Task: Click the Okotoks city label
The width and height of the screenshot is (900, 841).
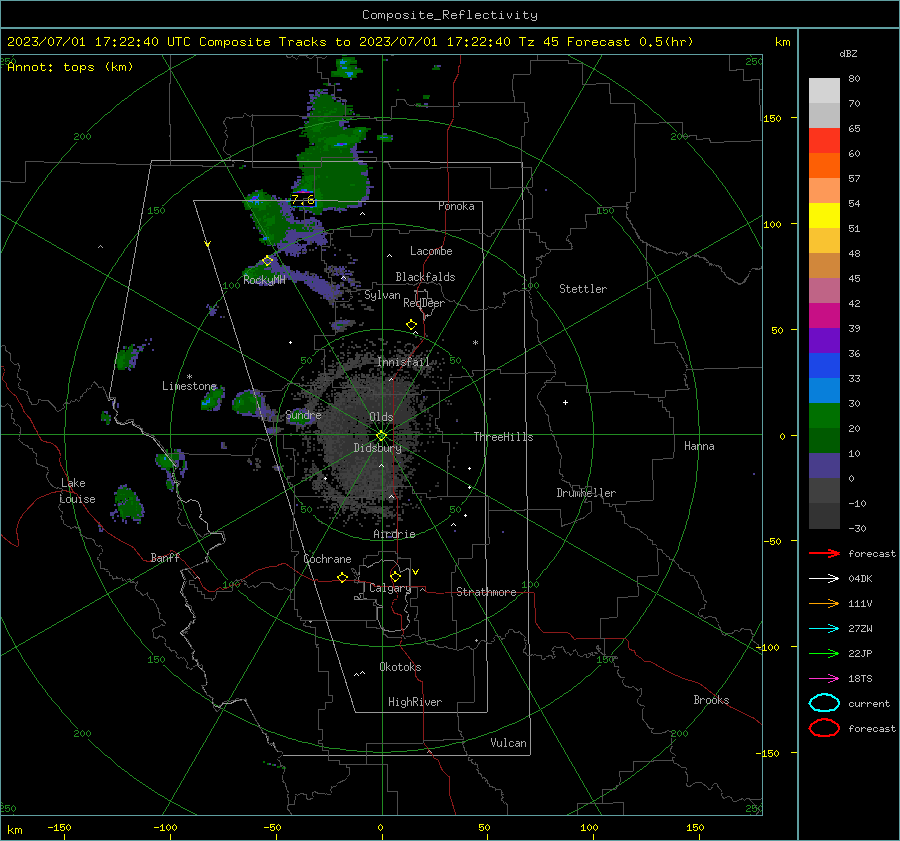Action: [x=400, y=667]
